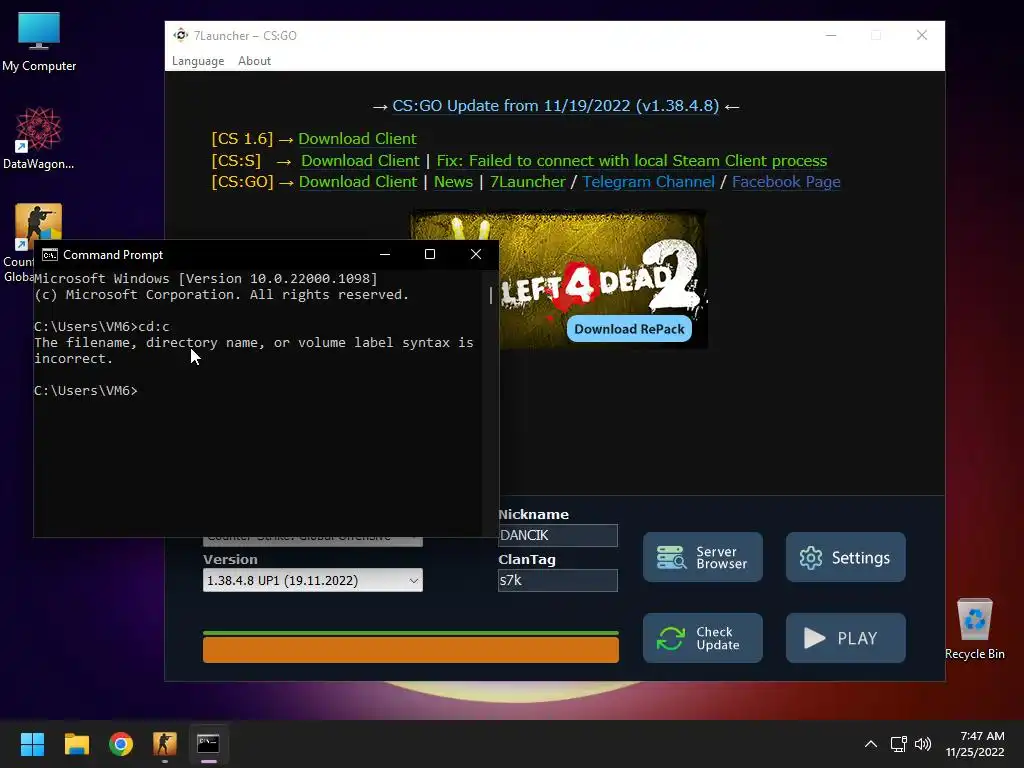Click the PLAY button

(x=846, y=638)
